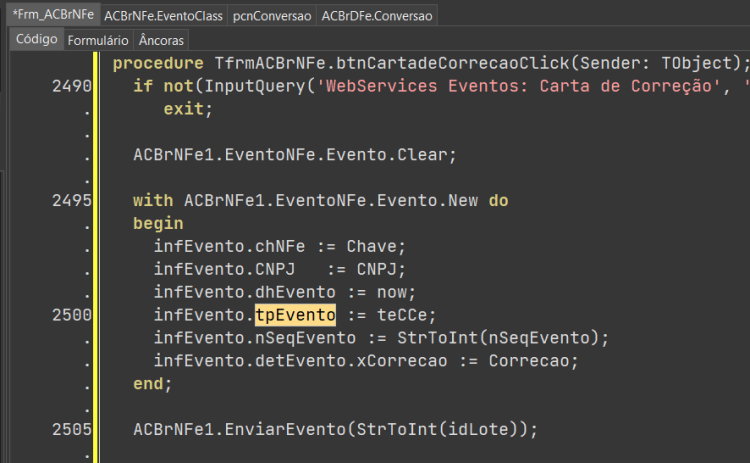Open the ACBrDFe.Conversao tab
750x463 pixels.
(377, 16)
